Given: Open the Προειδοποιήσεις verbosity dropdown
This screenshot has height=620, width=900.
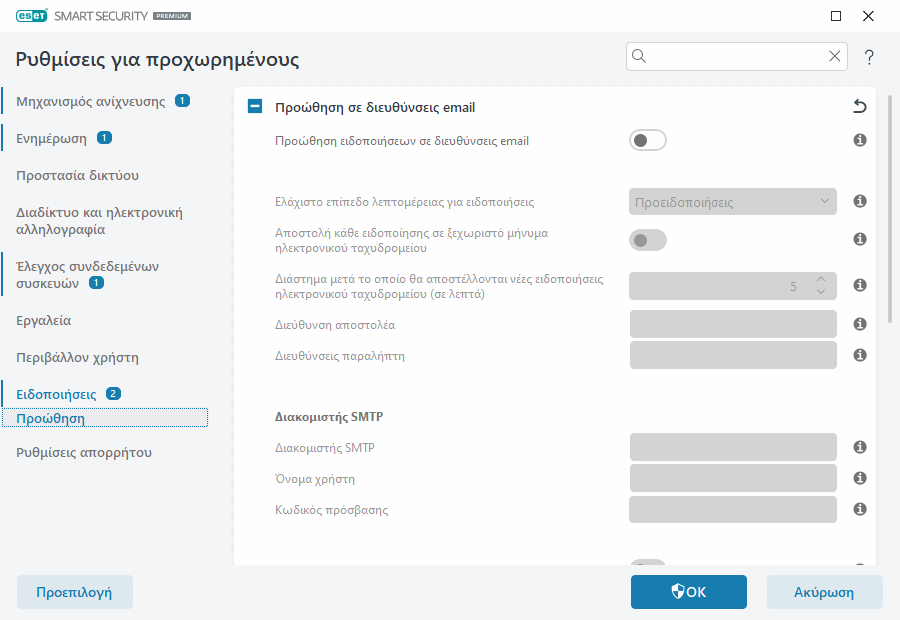Looking at the screenshot, I should 732,201.
